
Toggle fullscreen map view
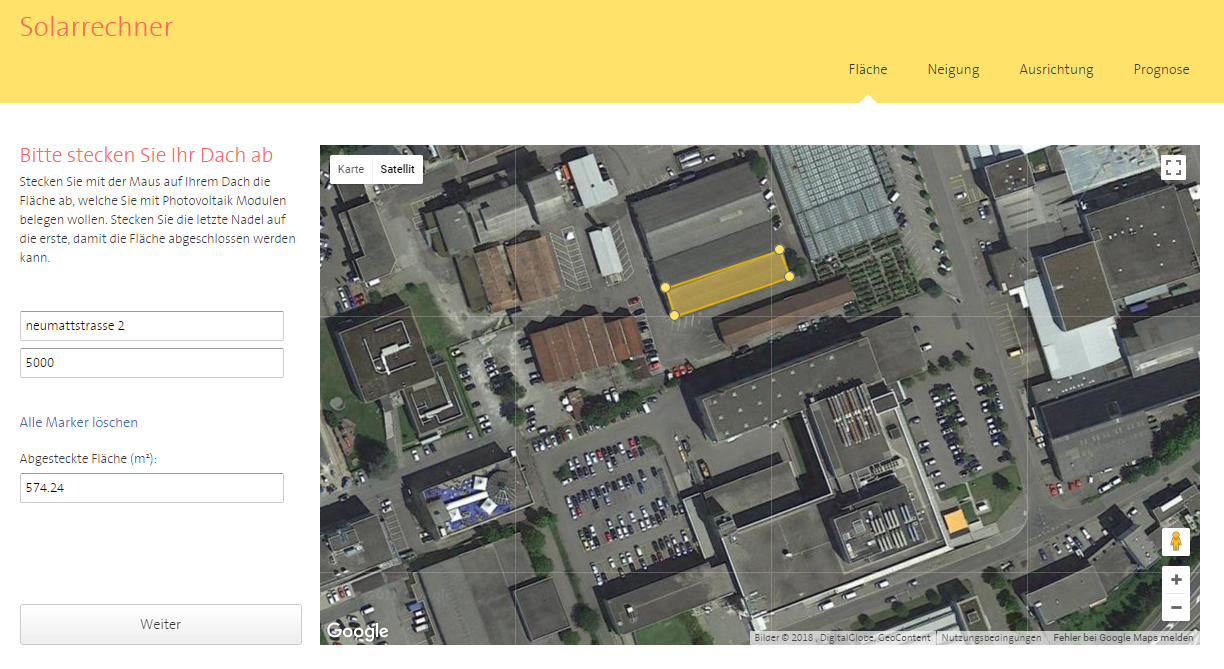pyautogui.click(x=1173, y=168)
